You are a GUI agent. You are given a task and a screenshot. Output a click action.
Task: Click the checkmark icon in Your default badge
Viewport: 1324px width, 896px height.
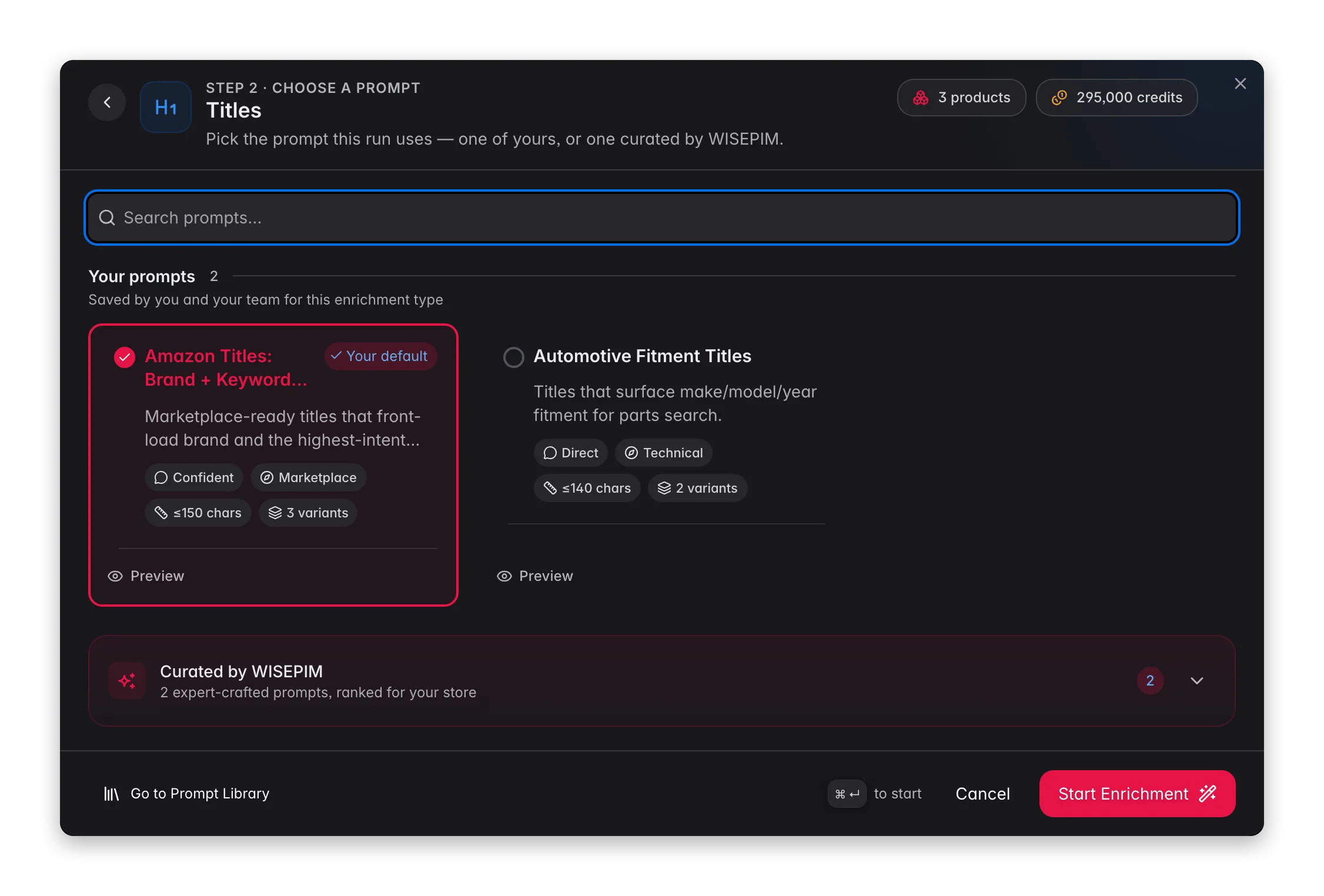pos(336,356)
